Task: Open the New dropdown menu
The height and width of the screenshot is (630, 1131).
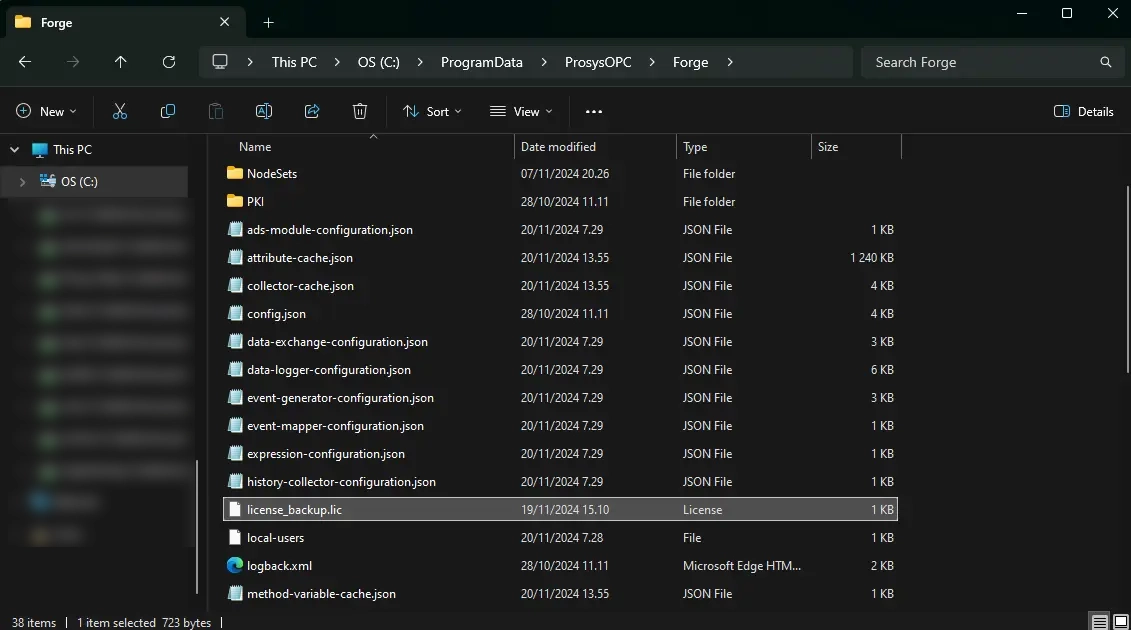Action: pyautogui.click(x=46, y=111)
